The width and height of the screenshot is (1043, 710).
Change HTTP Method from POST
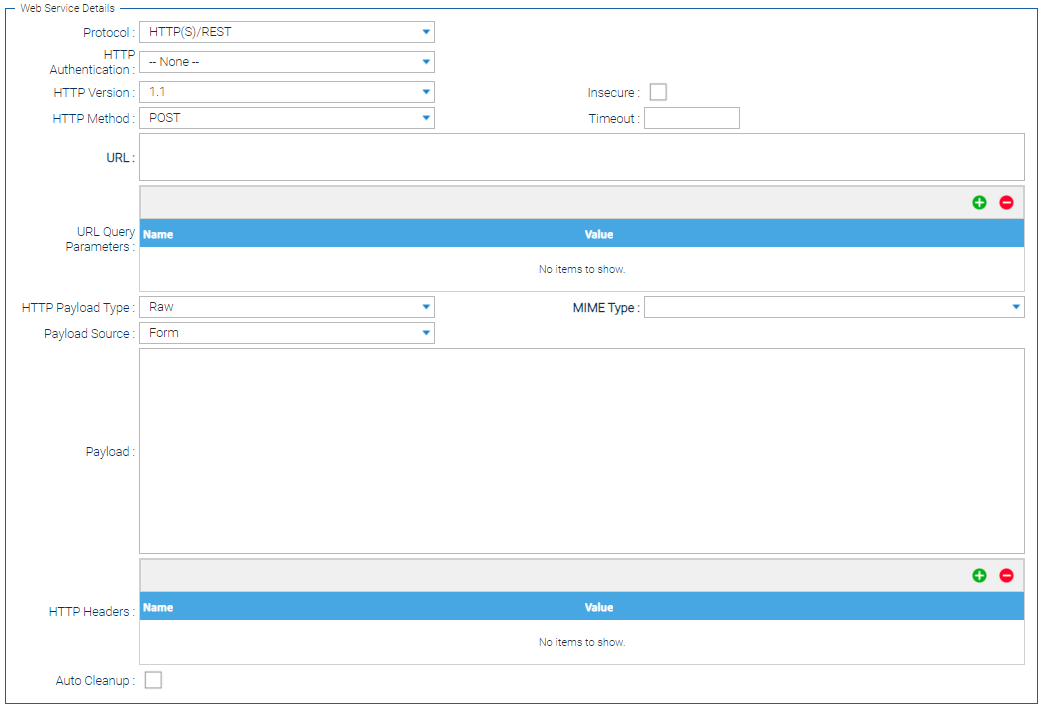(x=286, y=118)
